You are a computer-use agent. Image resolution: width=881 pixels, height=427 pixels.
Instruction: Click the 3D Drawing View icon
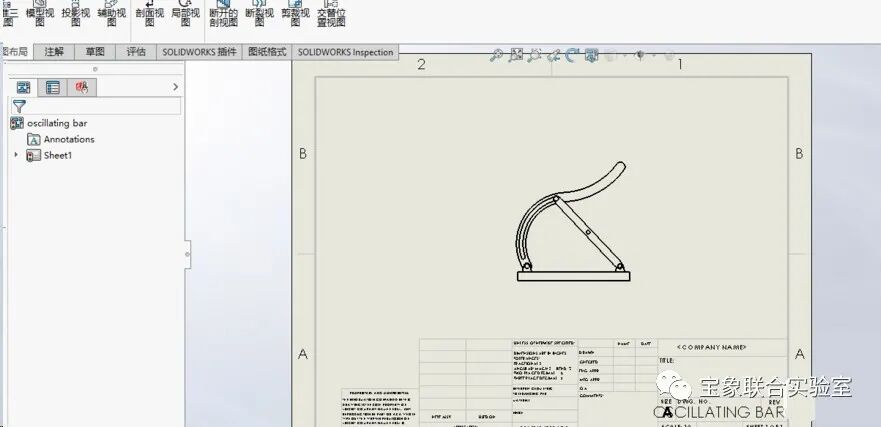coord(591,55)
